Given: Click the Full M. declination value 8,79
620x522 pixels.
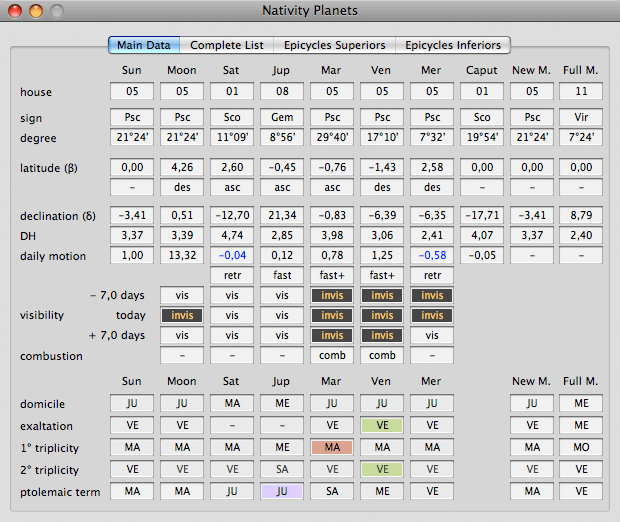Looking at the screenshot, I should pyautogui.click(x=581, y=215).
